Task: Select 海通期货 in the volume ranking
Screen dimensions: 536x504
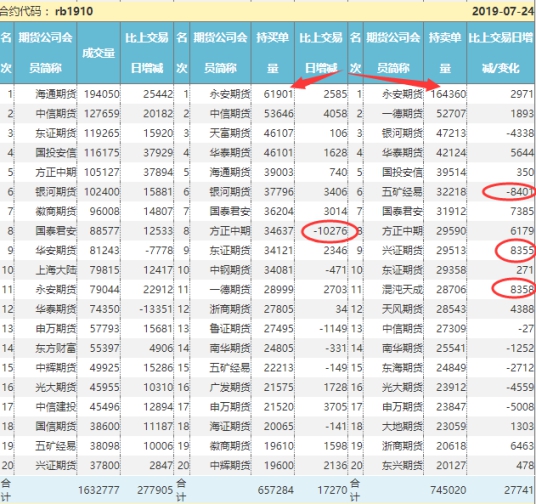Action: pyautogui.click(x=56, y=94)
